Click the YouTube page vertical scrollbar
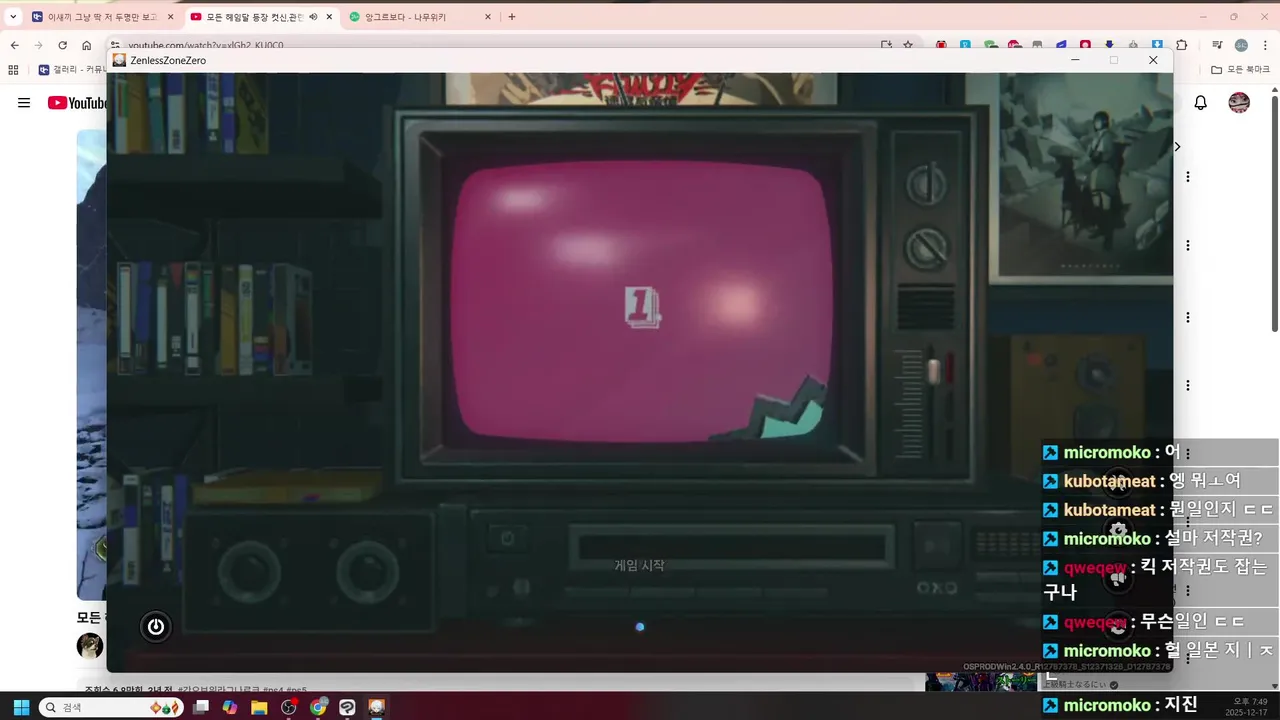The height and width of the screenshot is (720, 1280). pyautogui.click(x=1274, y=214)
